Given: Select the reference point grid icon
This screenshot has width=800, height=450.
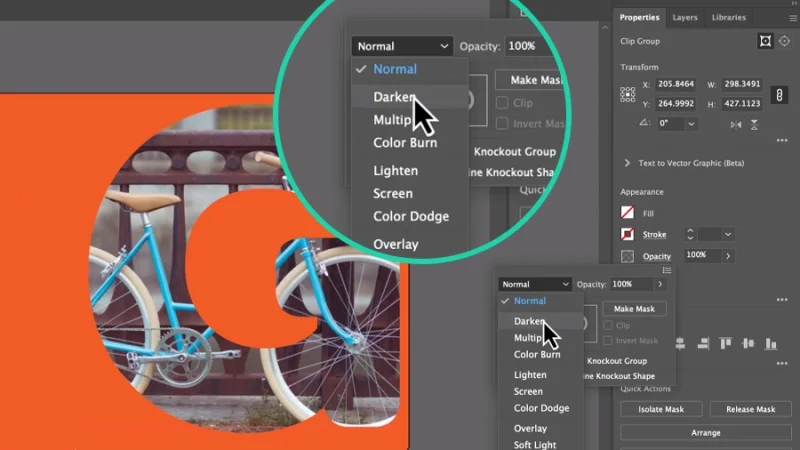Looking at the screenshot, I should 628,94.
